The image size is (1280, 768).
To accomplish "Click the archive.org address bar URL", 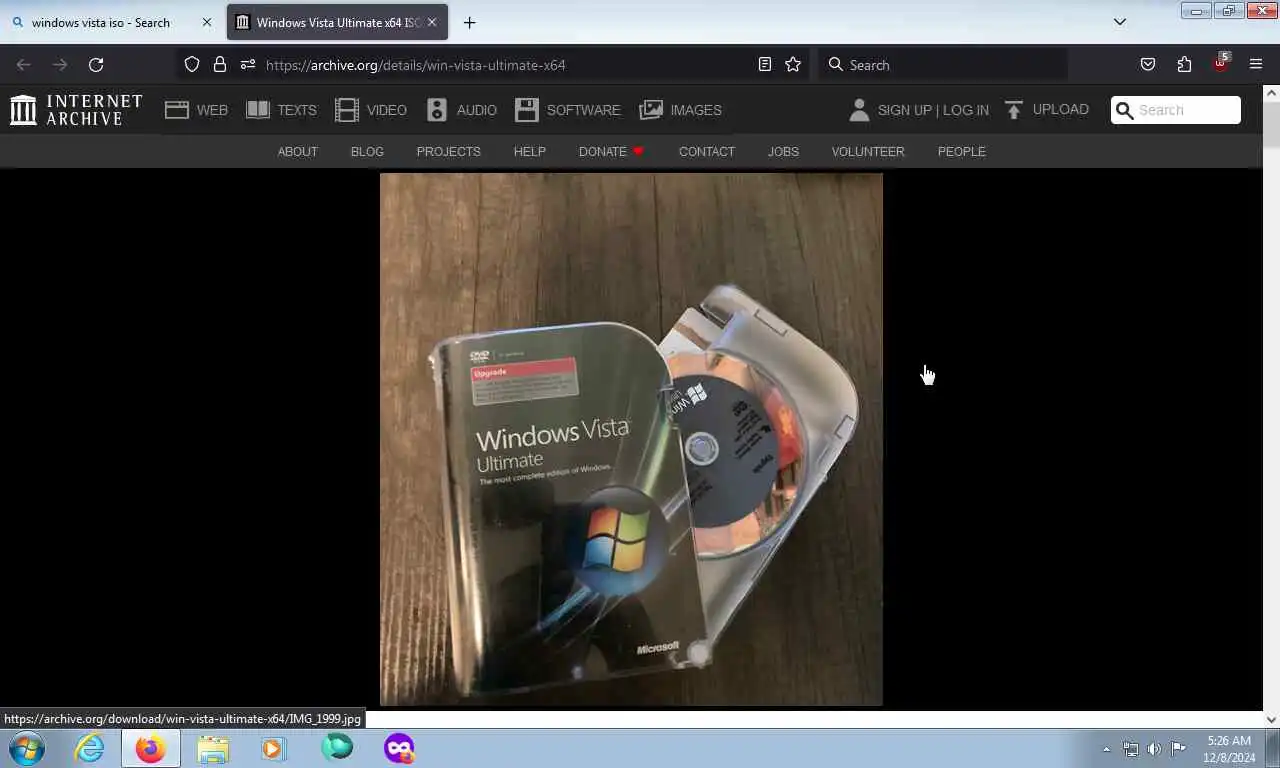I will click(416, 65).
